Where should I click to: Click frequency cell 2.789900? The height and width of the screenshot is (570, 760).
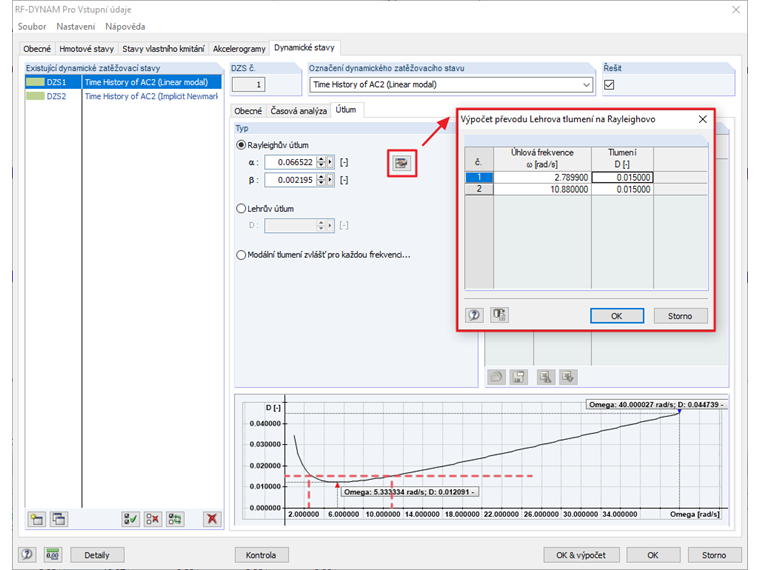[542, 177]
